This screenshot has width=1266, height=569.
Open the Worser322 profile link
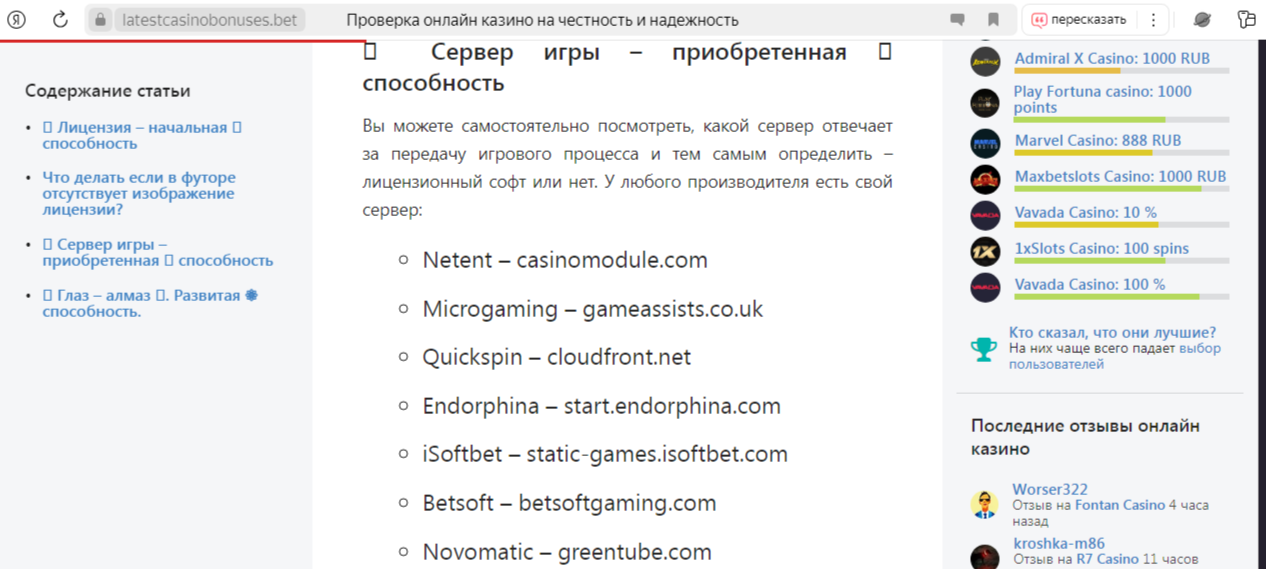coord(1050,489)
